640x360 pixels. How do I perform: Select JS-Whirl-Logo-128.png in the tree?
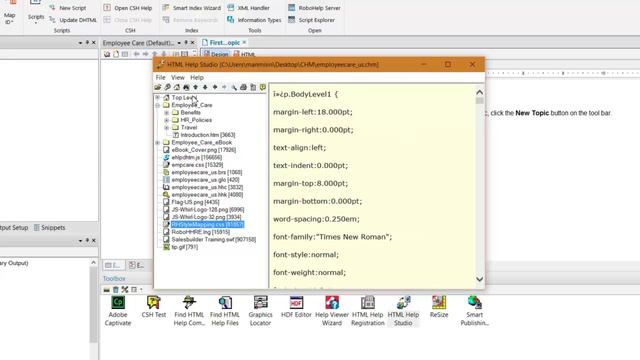click(204, 210)
